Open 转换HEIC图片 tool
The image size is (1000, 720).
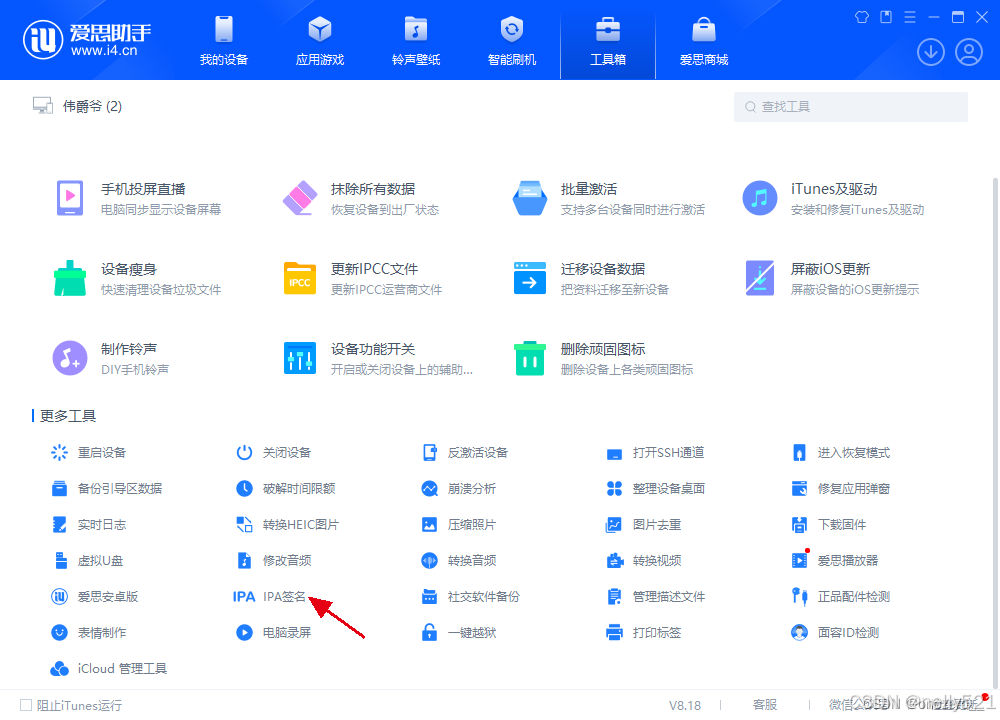point(288,525)
